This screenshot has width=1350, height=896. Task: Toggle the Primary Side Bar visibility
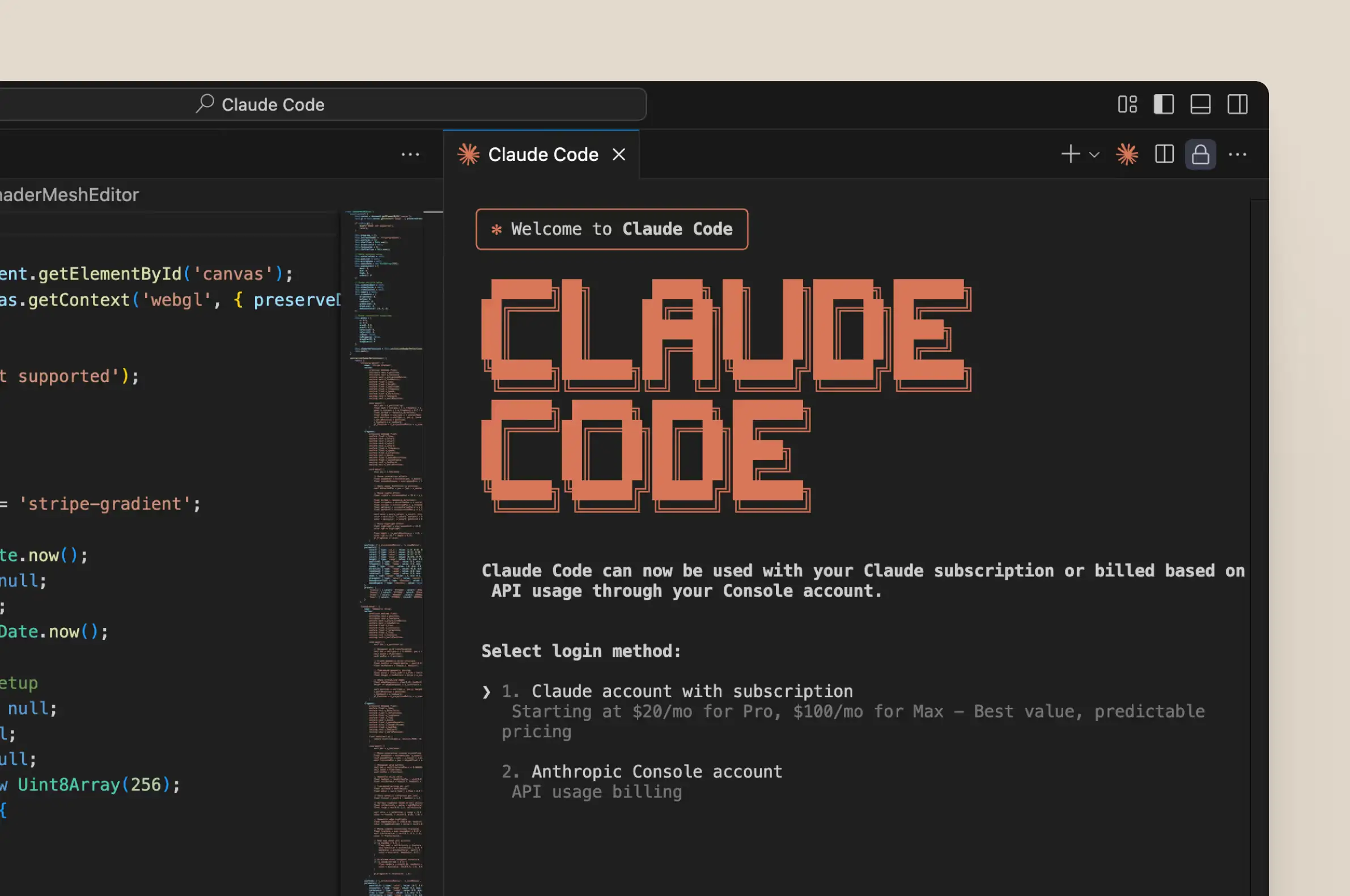pyautogui.click(x=1163, y=104)
